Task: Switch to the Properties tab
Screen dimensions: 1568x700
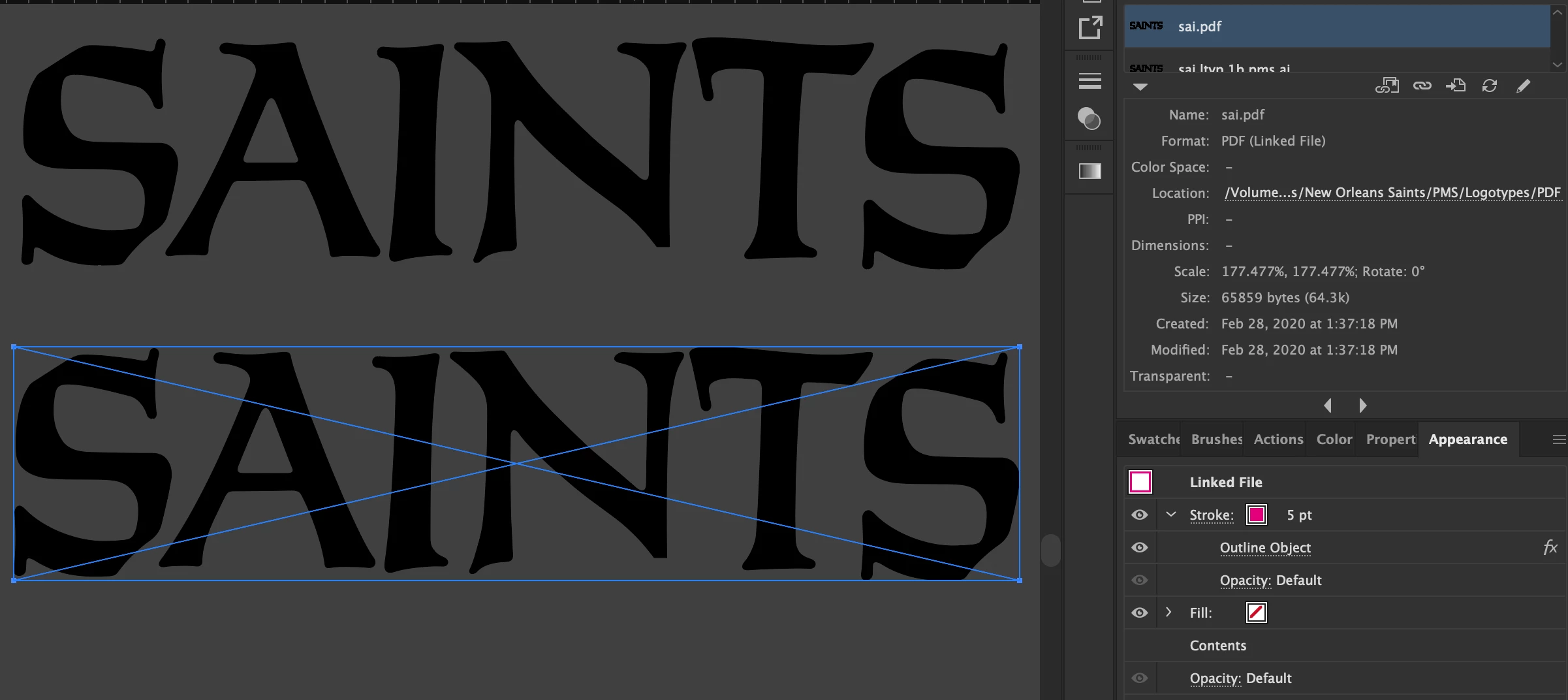Action: click(1391, 439)
